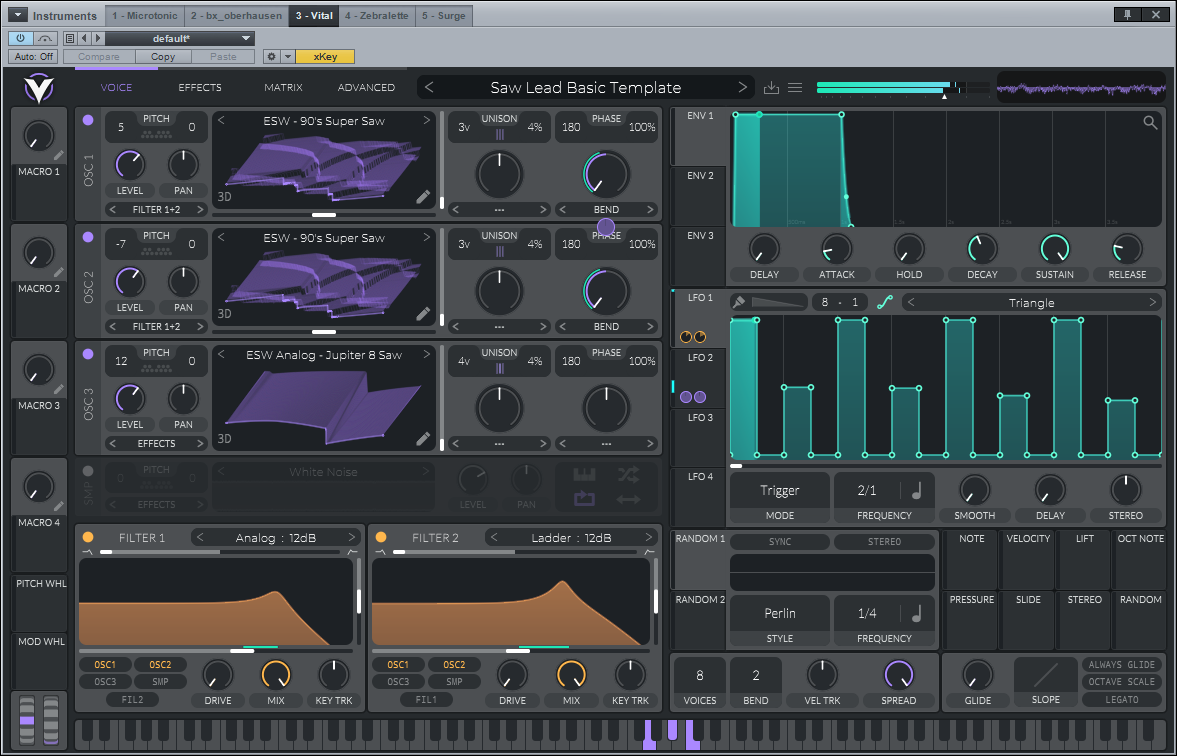Click the pitch wheel slider
This screenshot has width=1177, height=756.
tap(27, 720)
